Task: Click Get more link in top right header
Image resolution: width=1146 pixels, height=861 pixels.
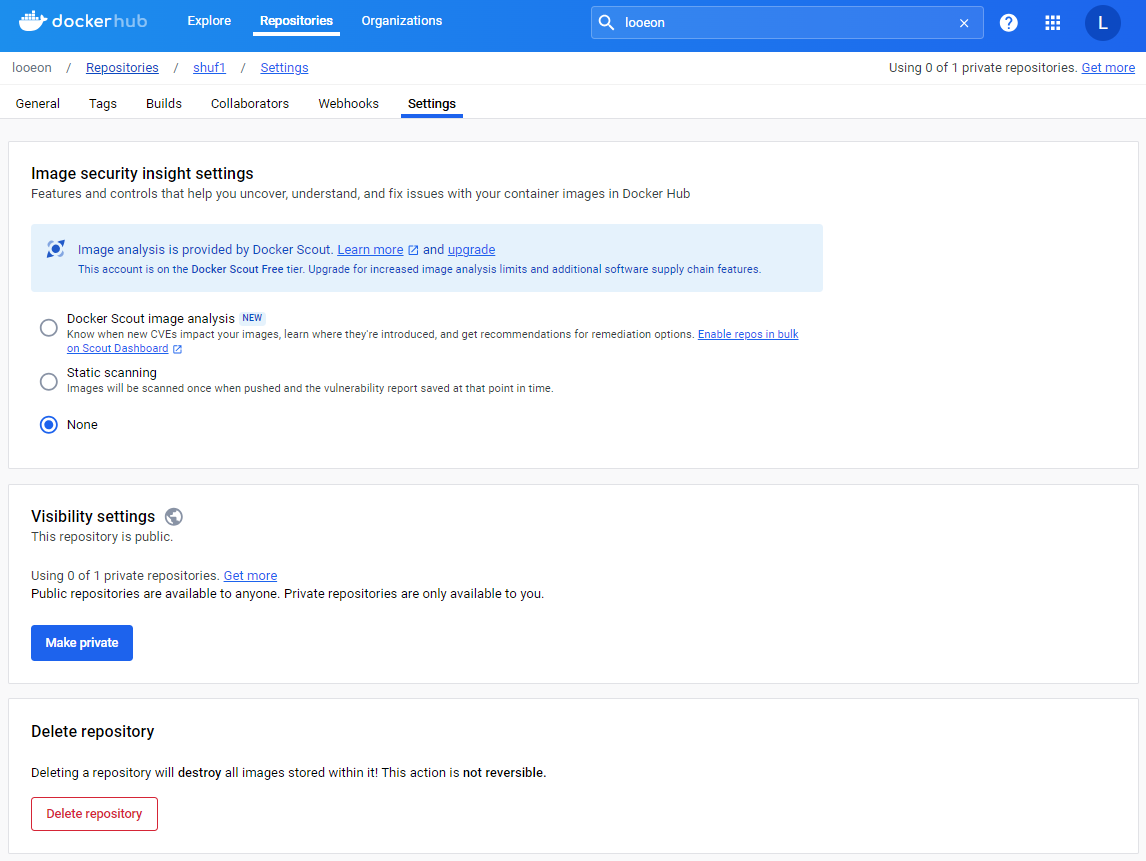Action: (x=1108, y=68)
